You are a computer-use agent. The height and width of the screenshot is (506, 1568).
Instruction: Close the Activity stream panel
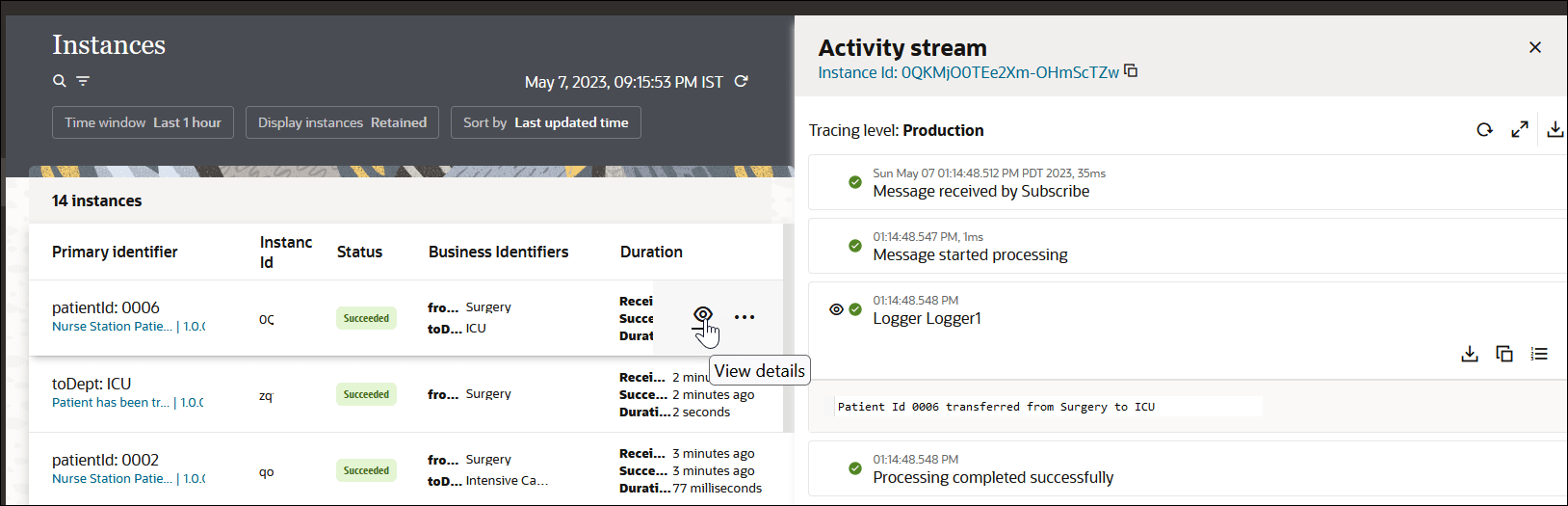tap(1535, 47)
